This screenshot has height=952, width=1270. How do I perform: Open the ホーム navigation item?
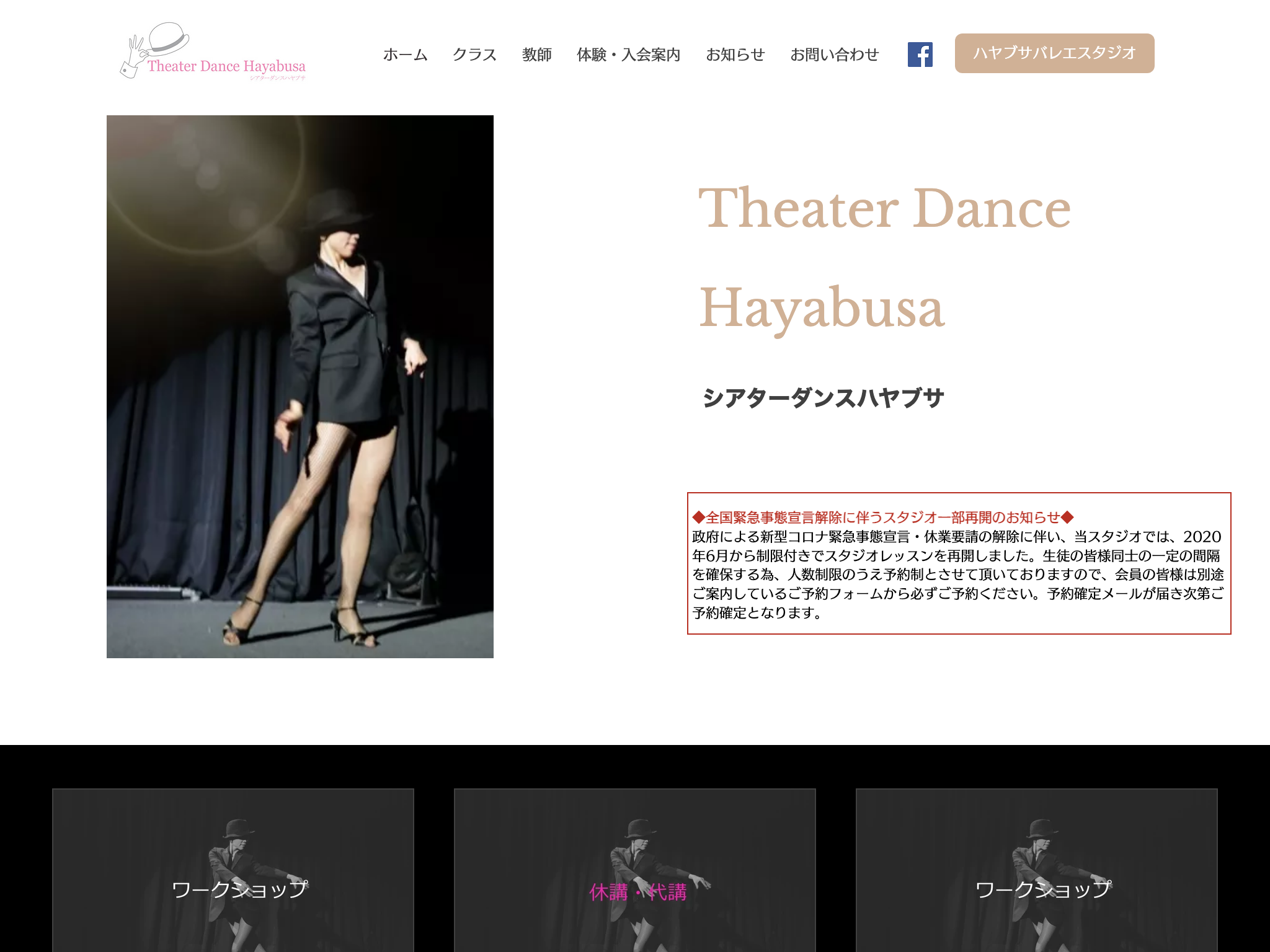pos(405,55)
